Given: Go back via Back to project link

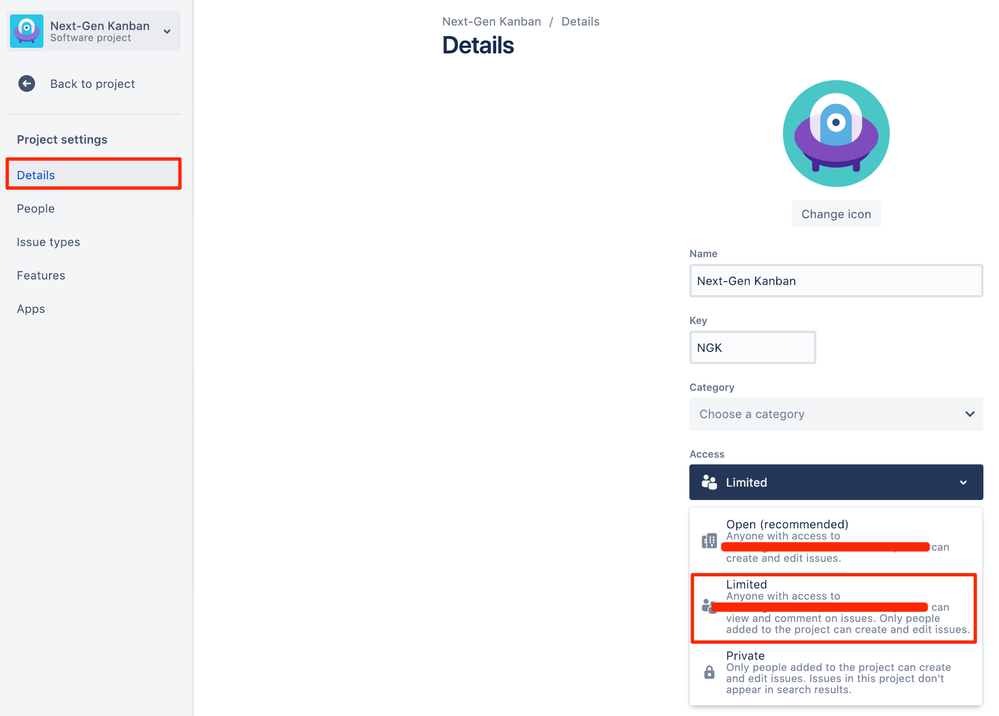Looking at the screenshot, I should pos(92,84).
